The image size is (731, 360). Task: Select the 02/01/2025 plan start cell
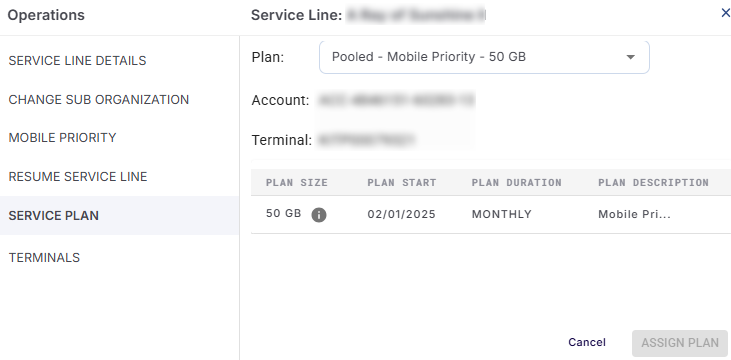(x=401, y=215)
